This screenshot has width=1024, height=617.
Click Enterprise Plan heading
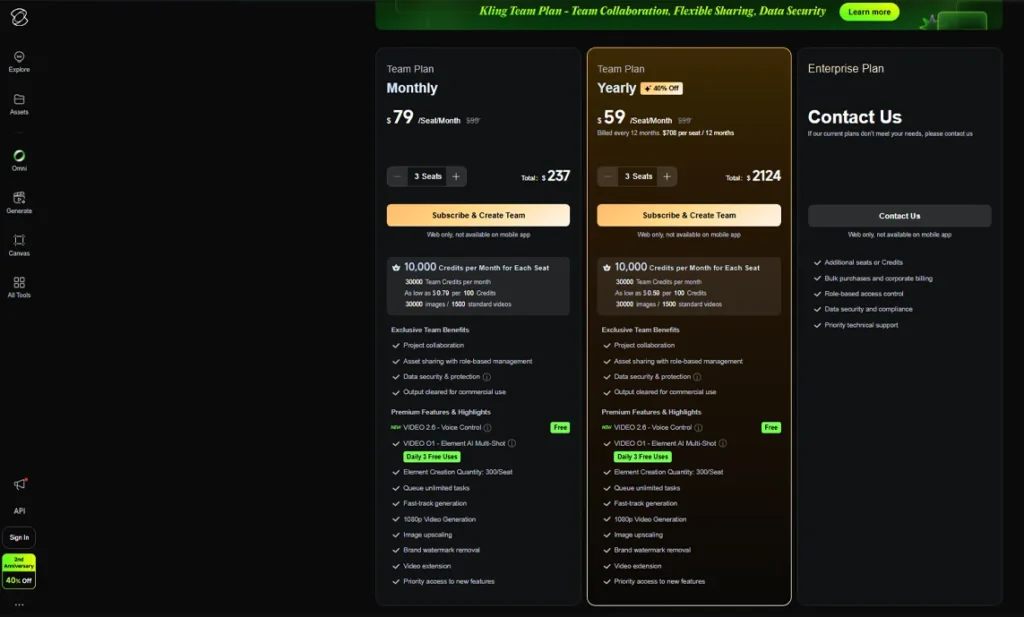point(846,69)
